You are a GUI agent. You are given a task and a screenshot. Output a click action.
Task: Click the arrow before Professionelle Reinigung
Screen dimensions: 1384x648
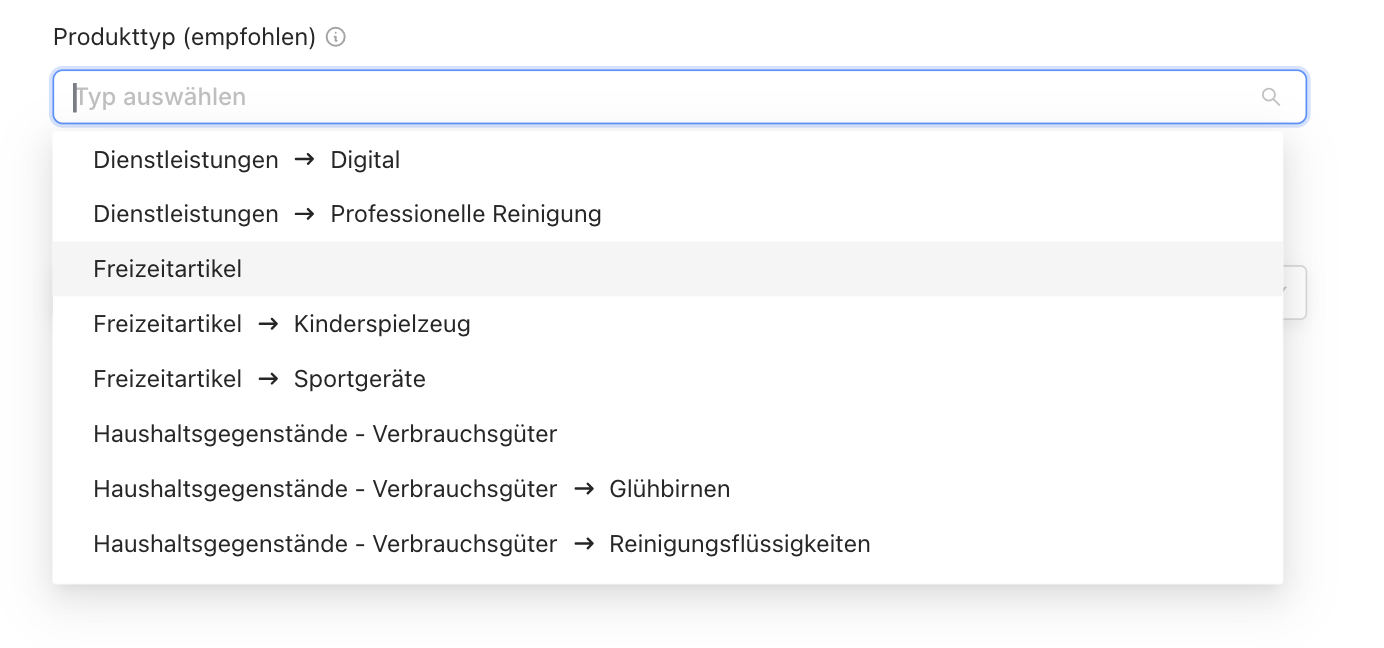(x=305, y=214)
